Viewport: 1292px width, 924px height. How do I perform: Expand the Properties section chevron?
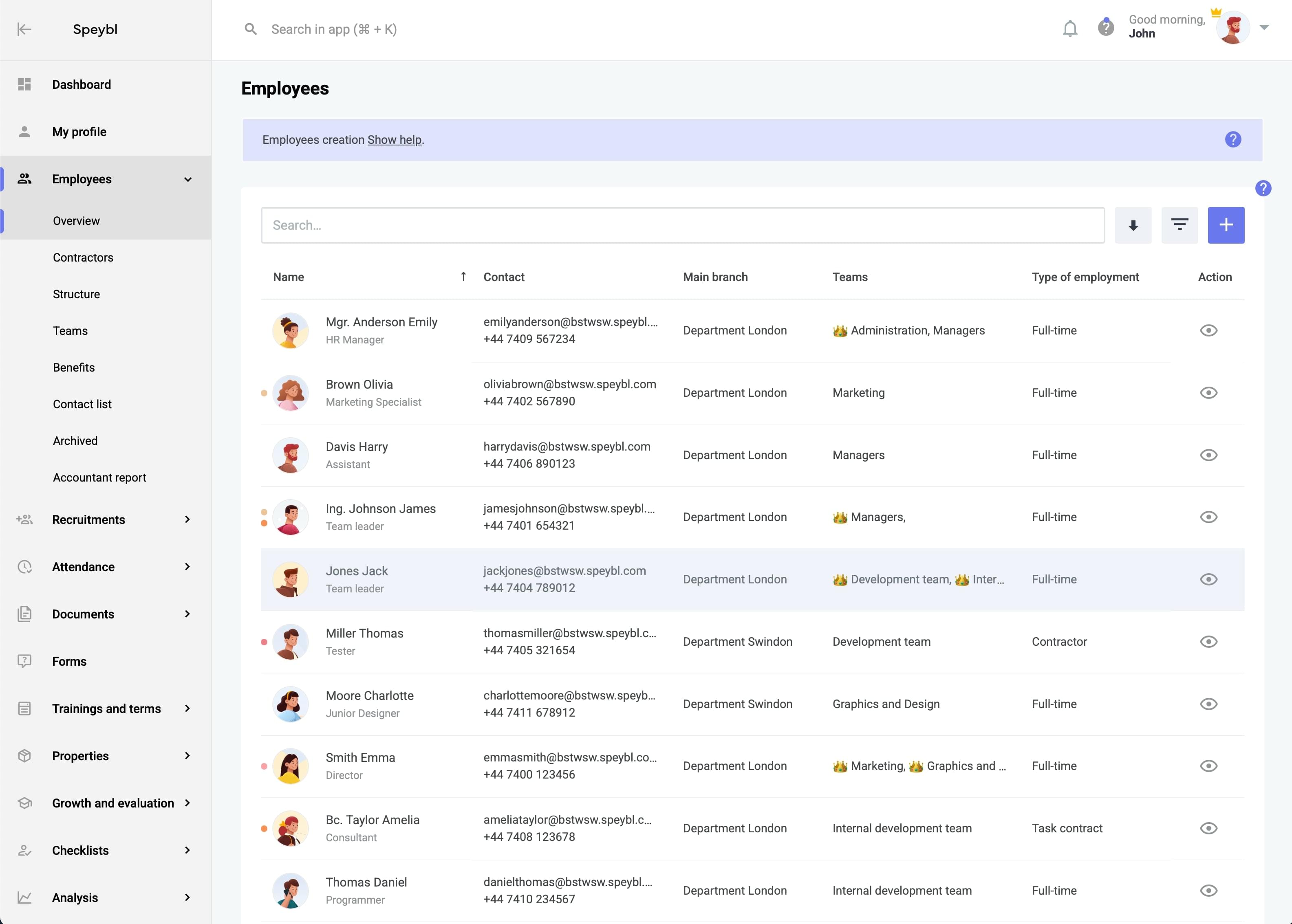point(187,756)
